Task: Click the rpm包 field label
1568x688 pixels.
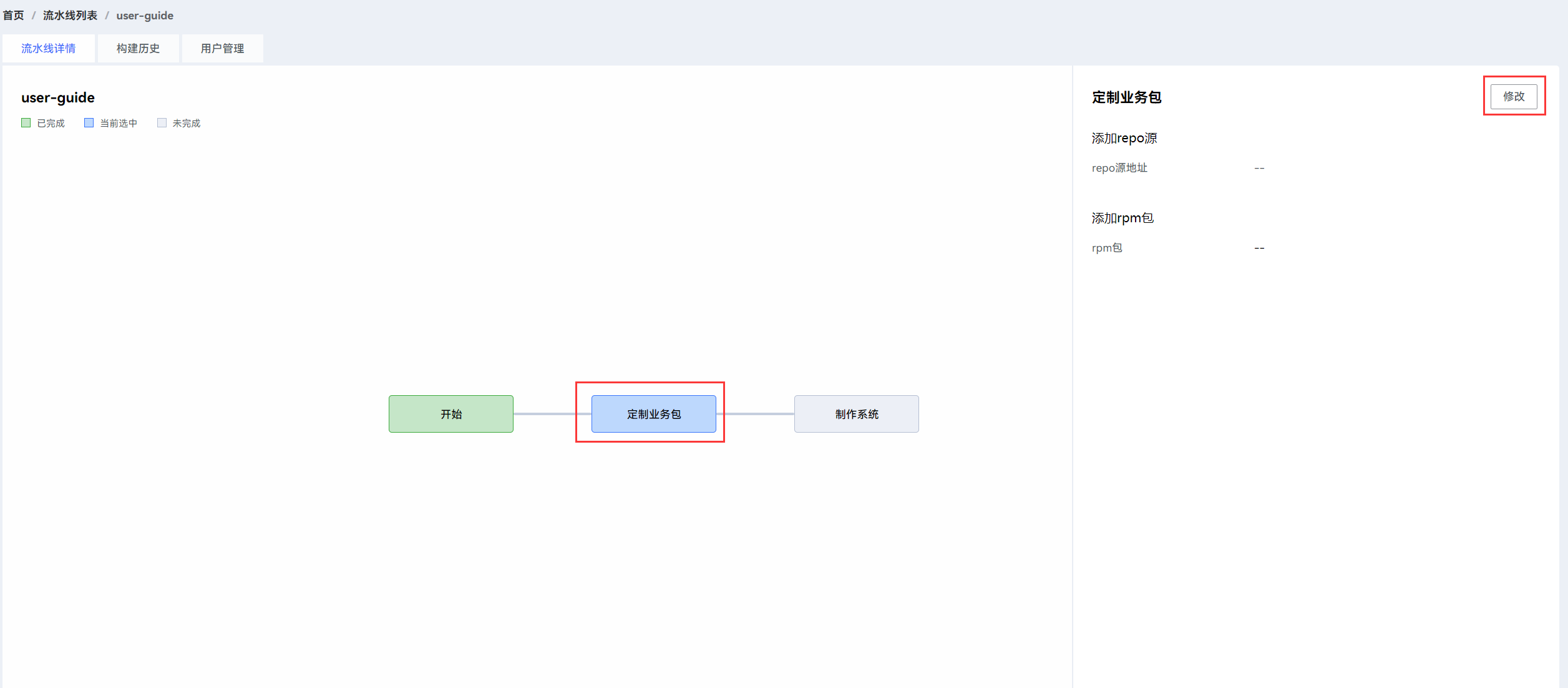Action: [1106, 248]
